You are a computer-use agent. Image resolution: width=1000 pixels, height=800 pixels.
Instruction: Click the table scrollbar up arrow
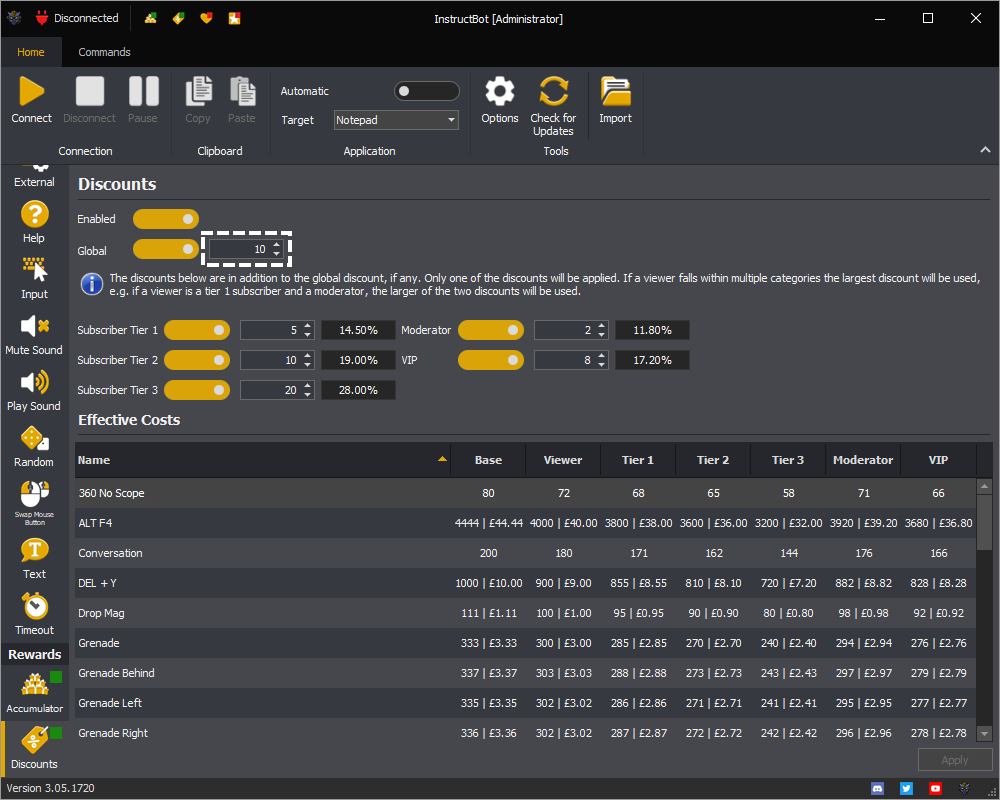point(985,486)
